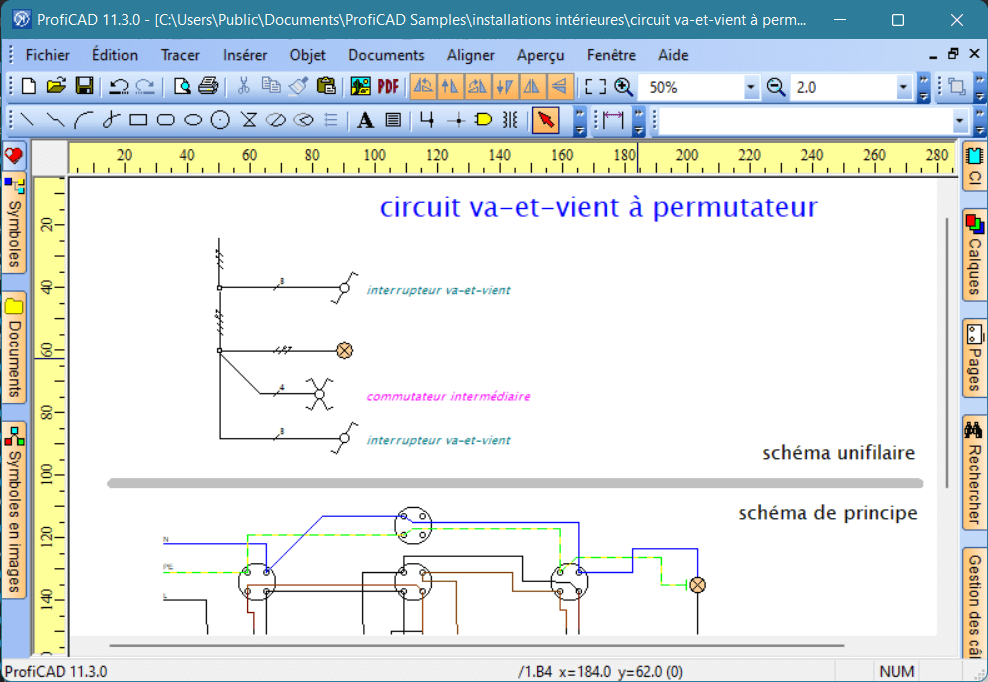Screen dimensions: 988x682
Task: Select the title text 'circuit va-et-vient à permutateur'
Action: click(x=599, y=207)
